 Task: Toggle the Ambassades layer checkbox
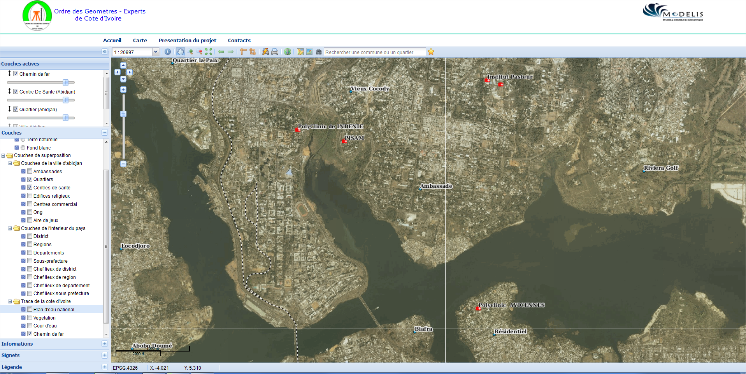coord(29,171)
